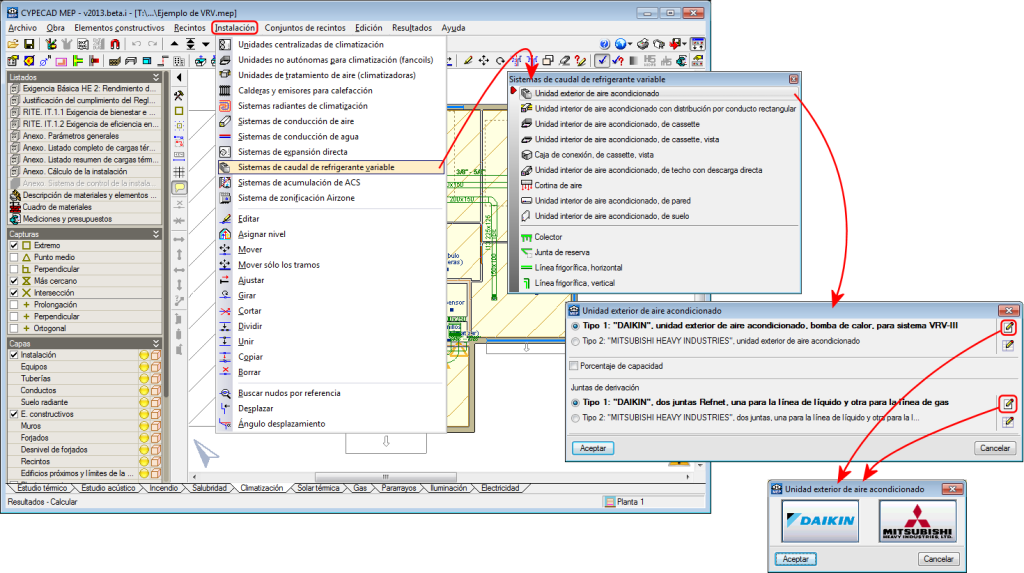Click the save floppy disk icon
1024x573 pixels.
[29, 44]
